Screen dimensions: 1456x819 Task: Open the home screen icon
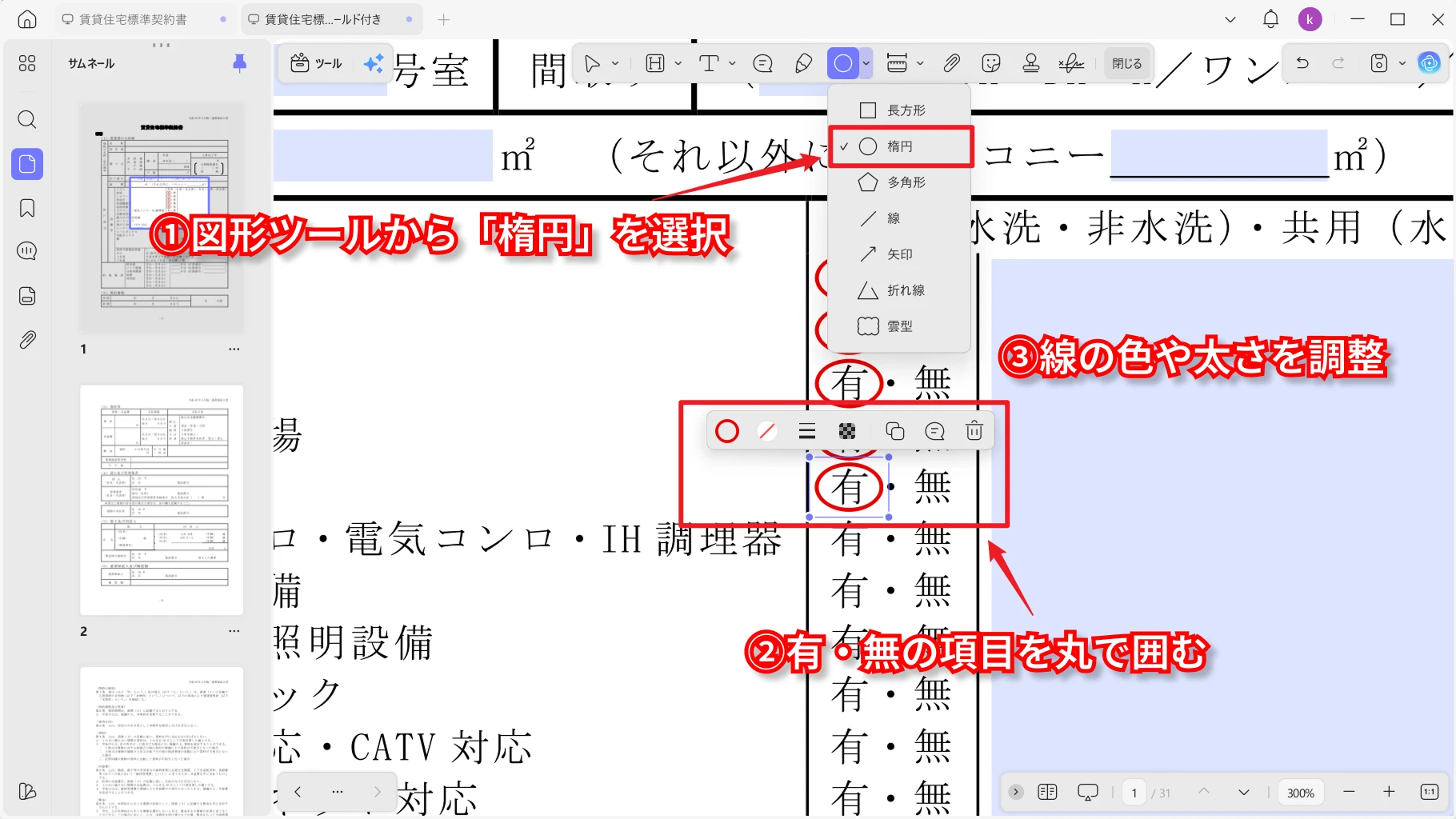[27, 19]
